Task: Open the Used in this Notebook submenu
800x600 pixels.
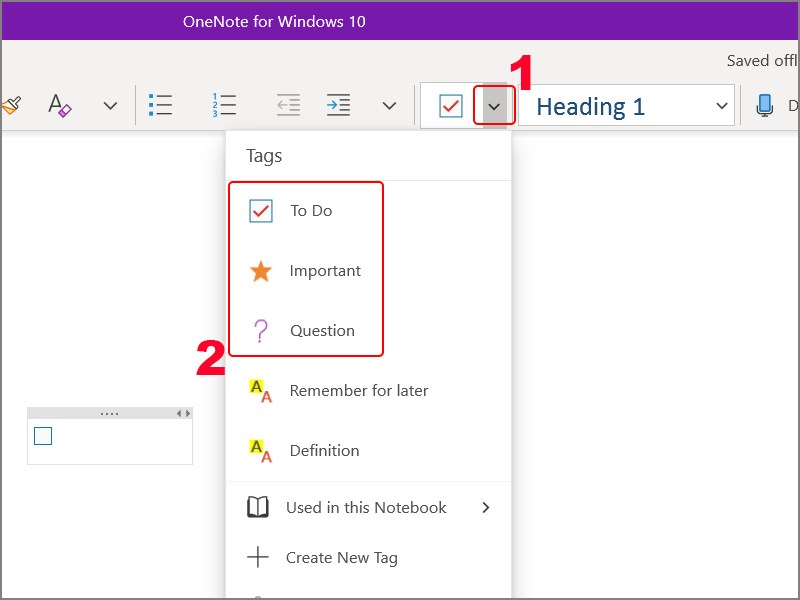Action: (368, 508)
